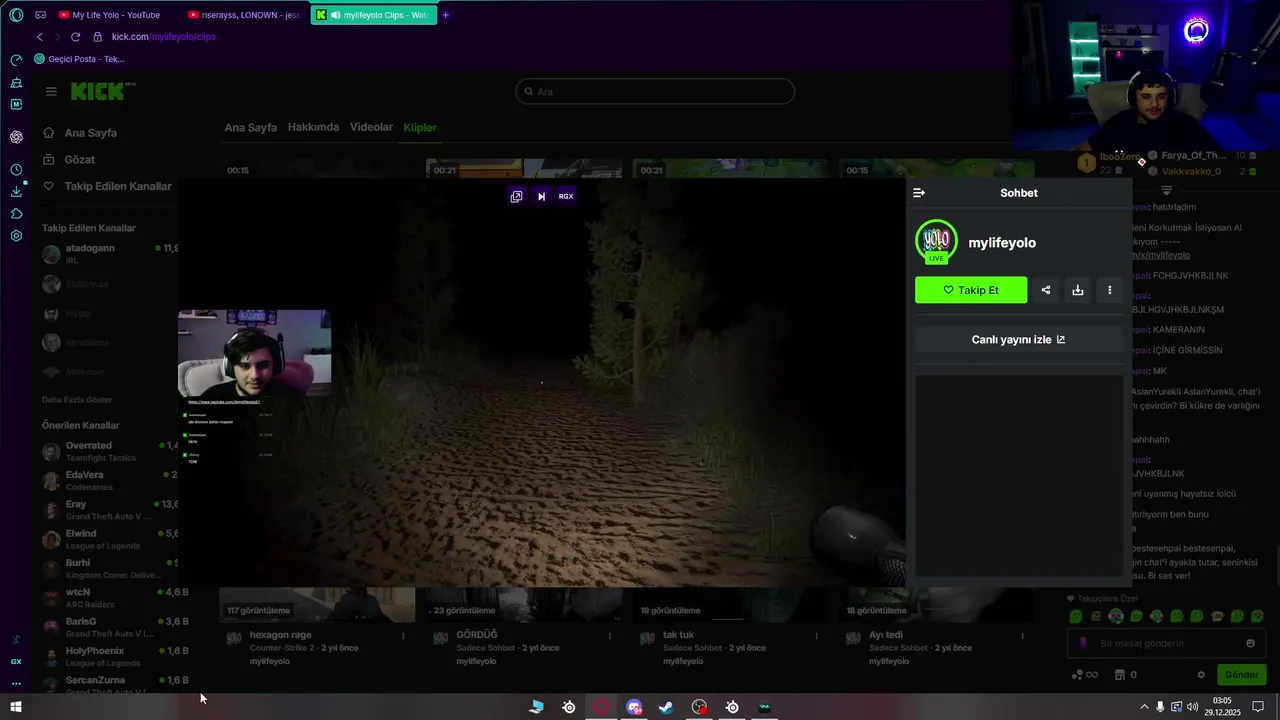Open chat shop storefront icon
This screenshot has height=720, width=1280.
coord(1120,675)
